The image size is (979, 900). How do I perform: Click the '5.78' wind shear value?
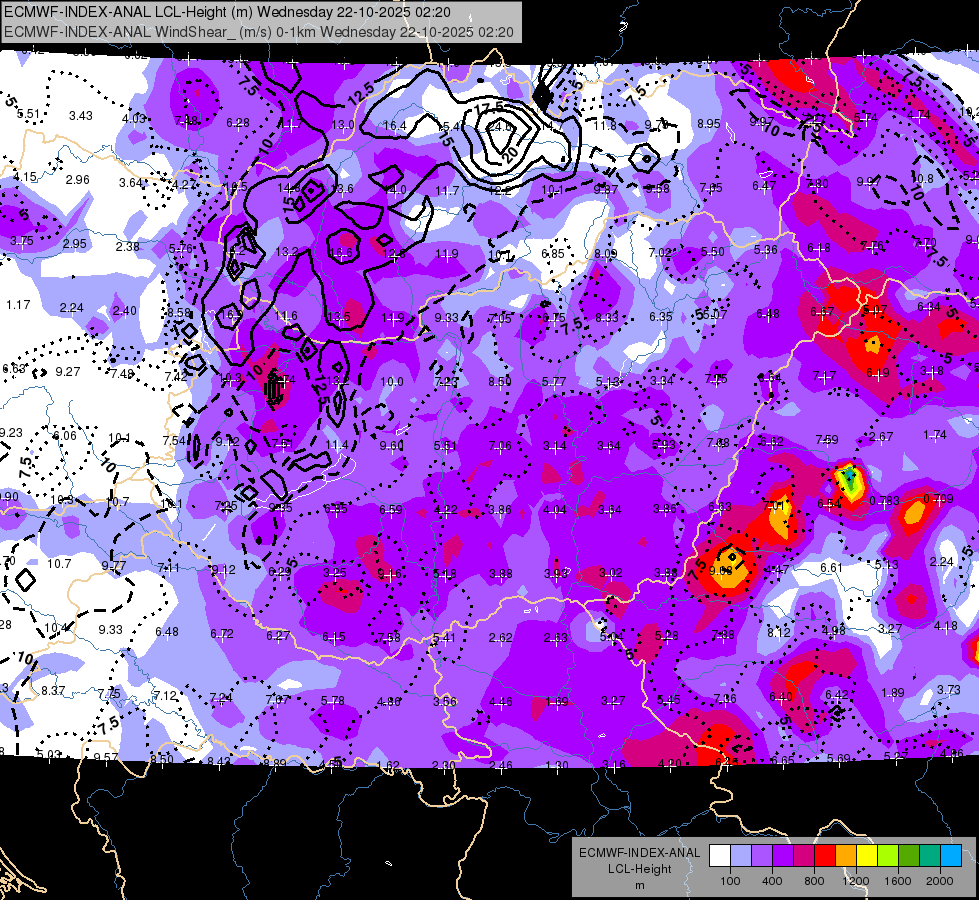tap(333, 701)
